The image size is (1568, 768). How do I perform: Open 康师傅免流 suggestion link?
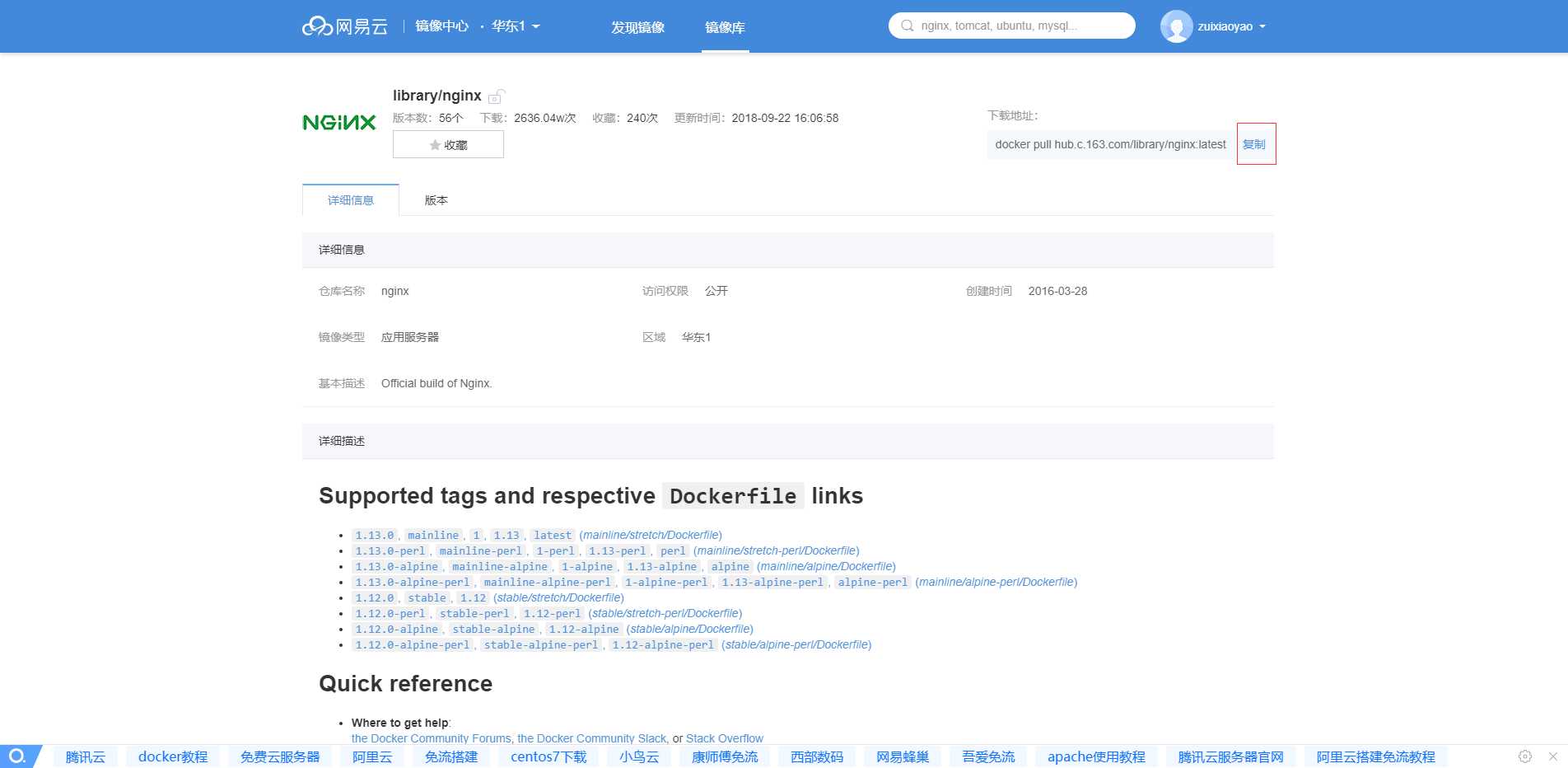pyautogui.click(x=725, y=756)
